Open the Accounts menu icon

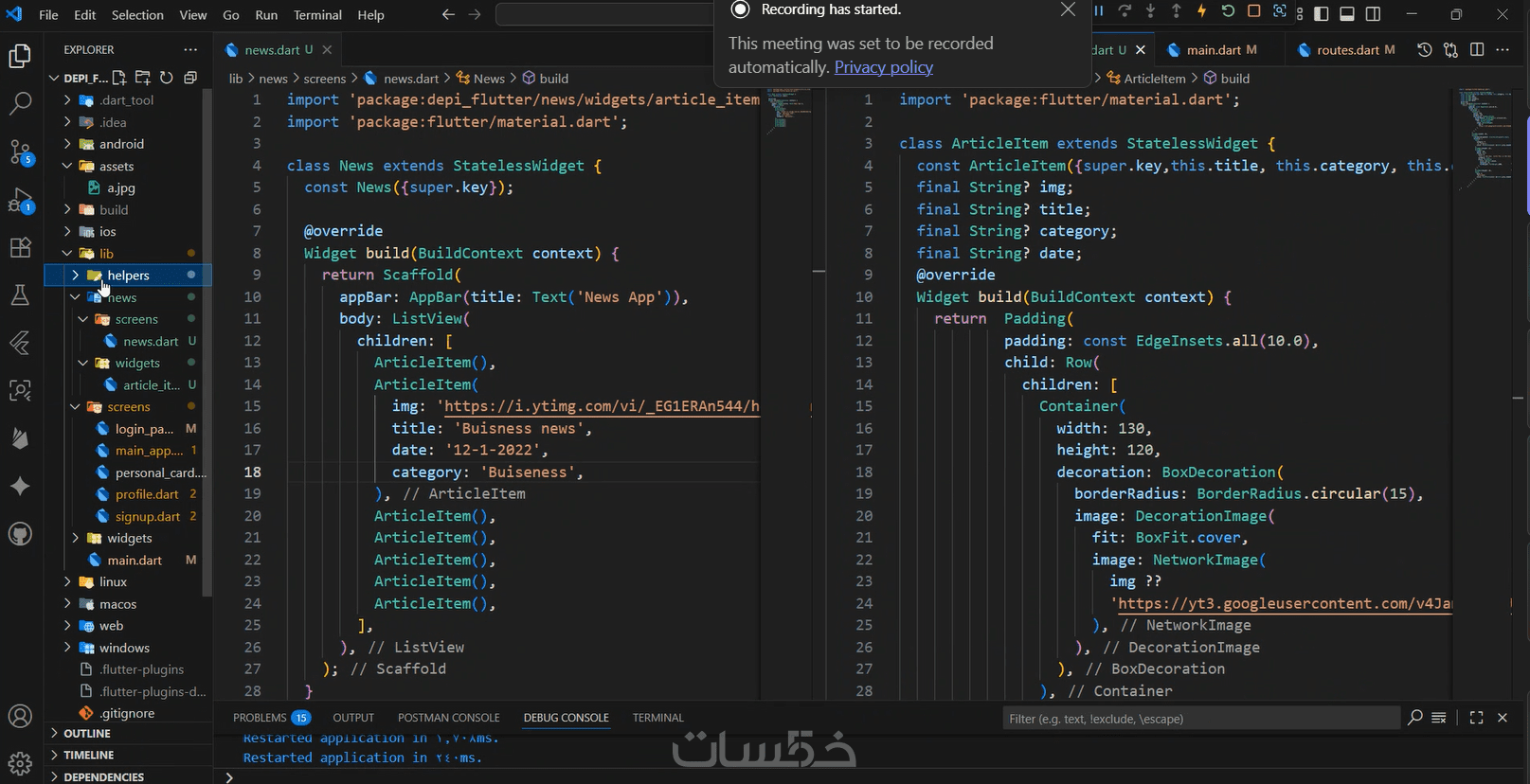(x=20, y=717)
